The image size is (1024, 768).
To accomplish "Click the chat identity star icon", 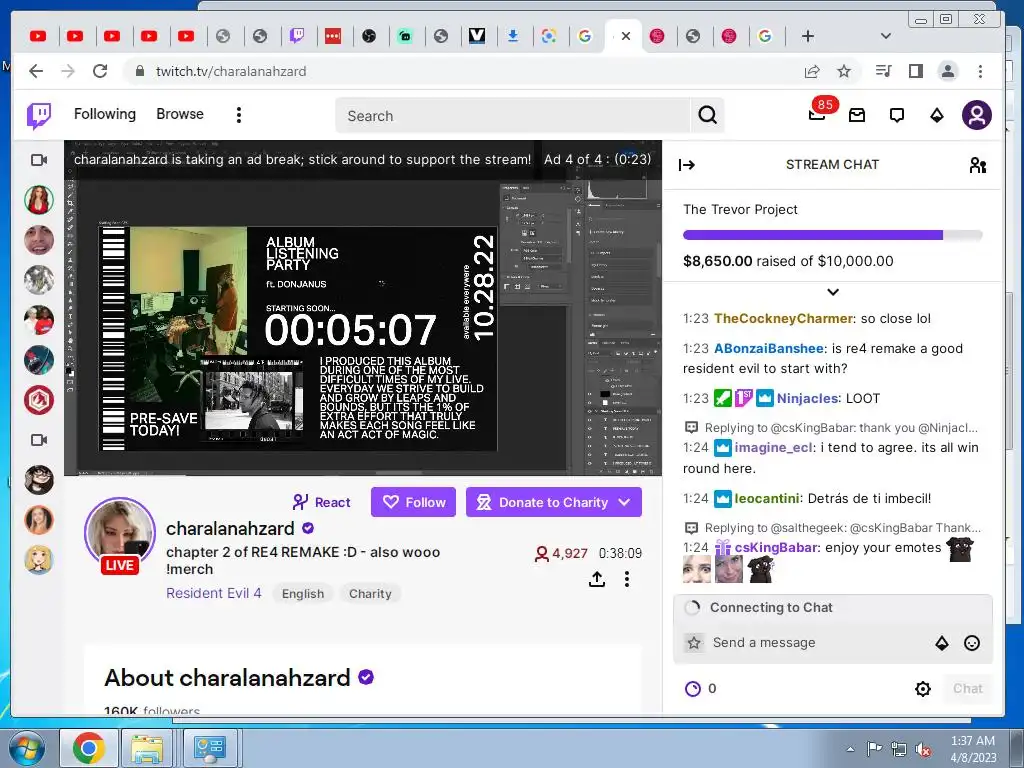I will [694, 643].
